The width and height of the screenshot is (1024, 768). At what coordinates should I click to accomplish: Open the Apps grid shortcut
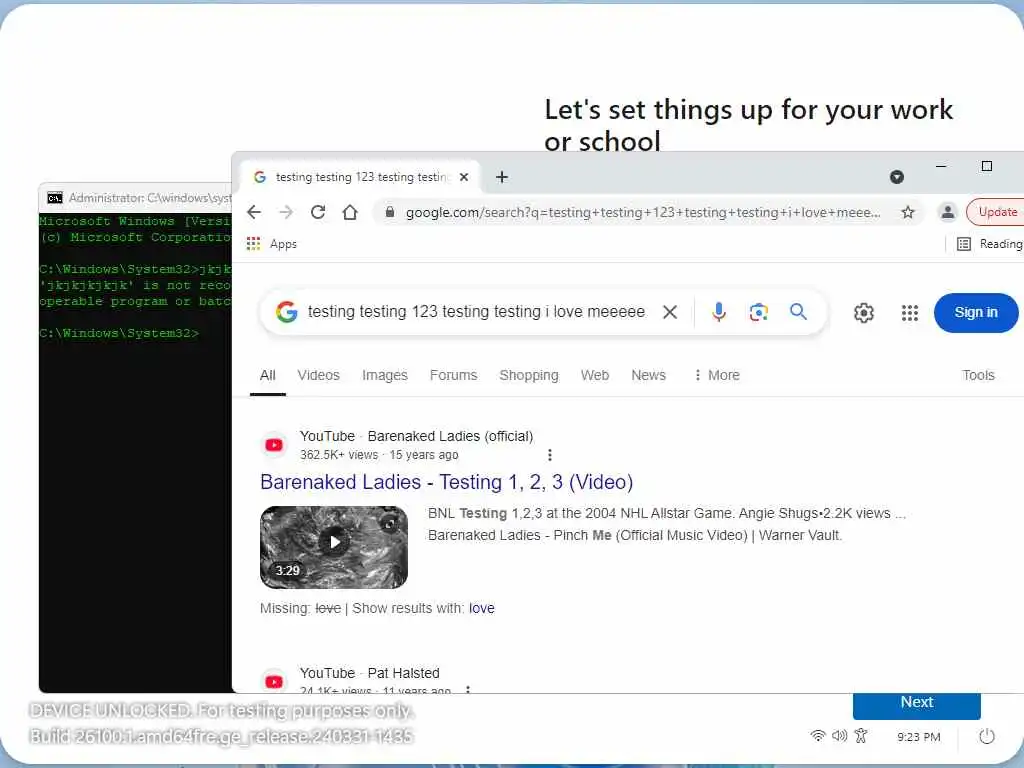click(x=272, y=244)
